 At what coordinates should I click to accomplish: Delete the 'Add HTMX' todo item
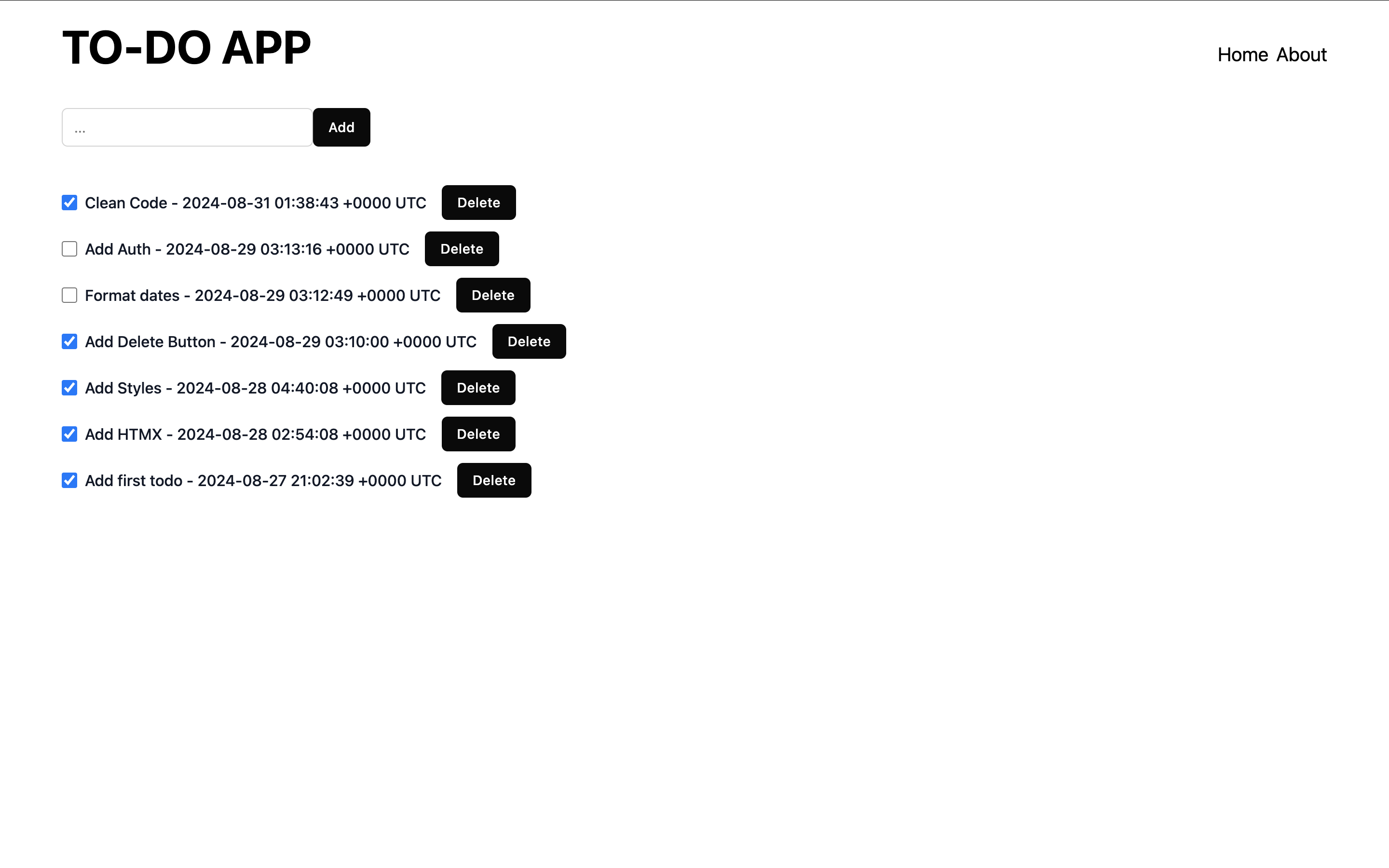tap(478, 434)
